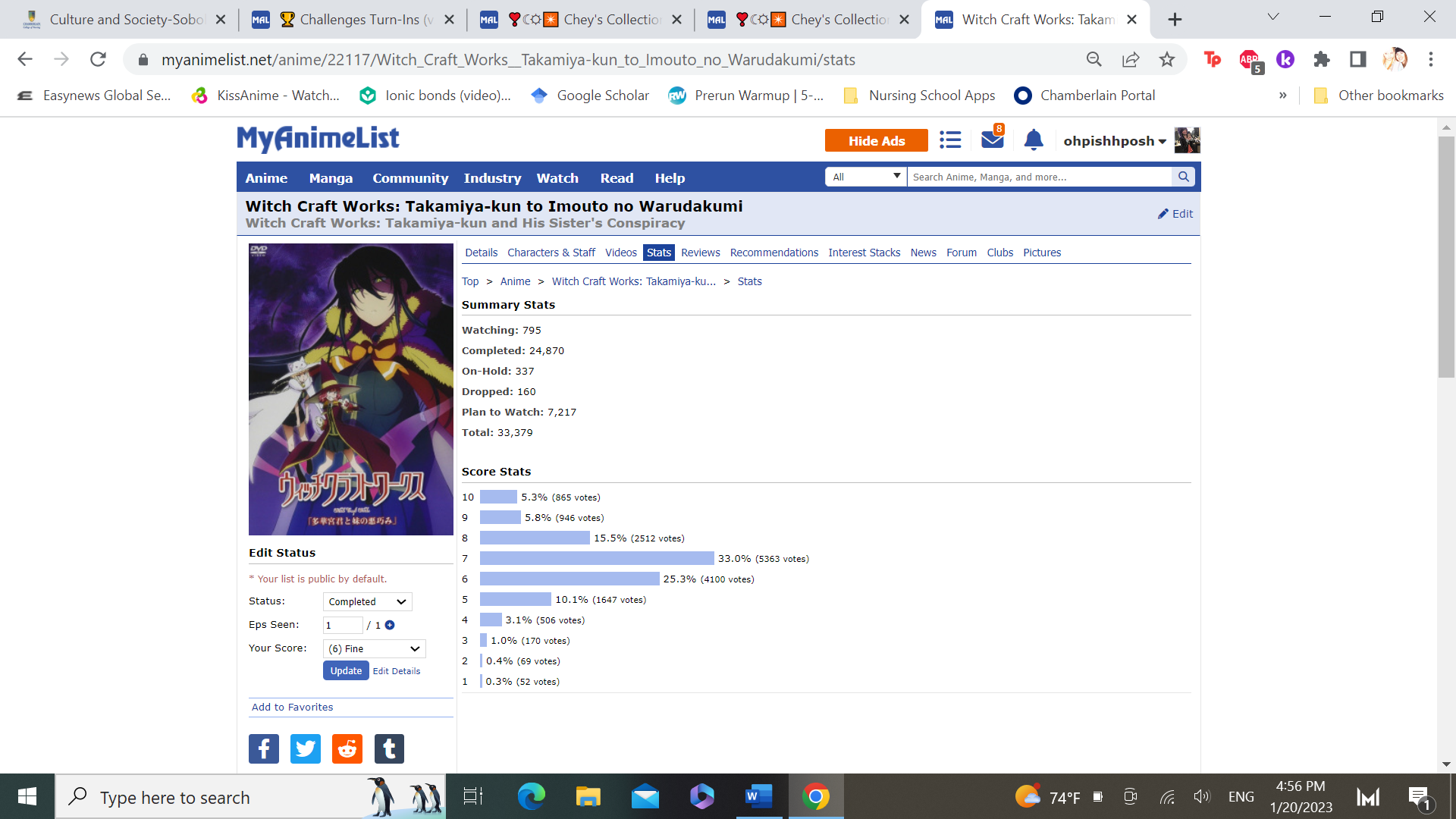The height and width of the screenshot is (819, 1456).
Task: Open search category dropdown All
Action: pyautogui.click(x=866, y=177)
